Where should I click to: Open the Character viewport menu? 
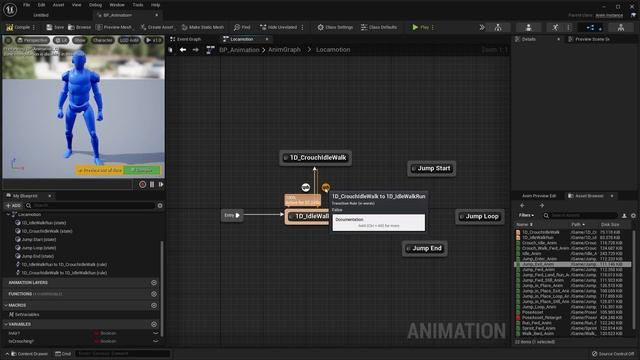click(x=102, y=40)
